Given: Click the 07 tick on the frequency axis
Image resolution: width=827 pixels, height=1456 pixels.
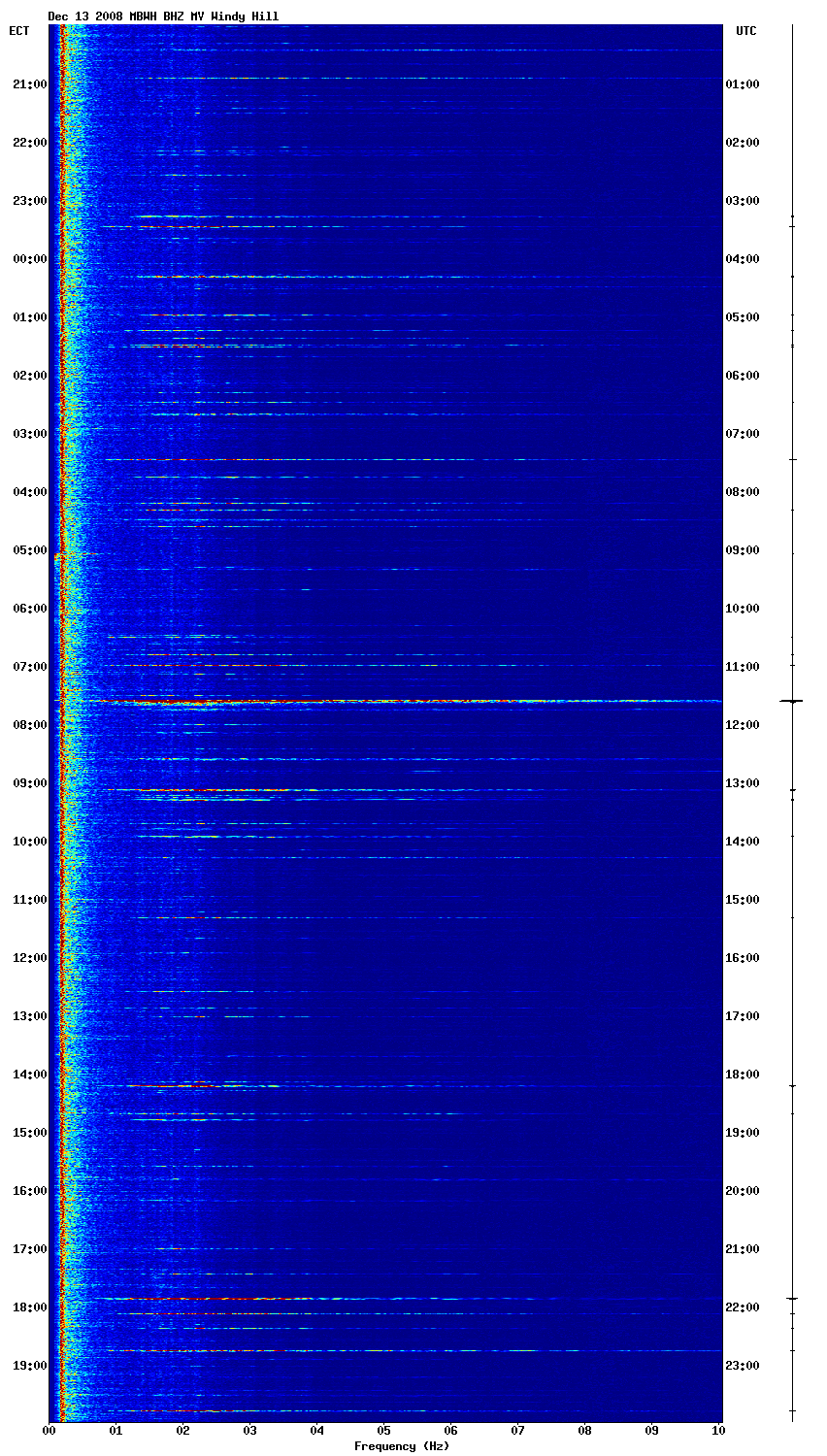Looking at the screenshot, I should click(x=518, y=1431).
